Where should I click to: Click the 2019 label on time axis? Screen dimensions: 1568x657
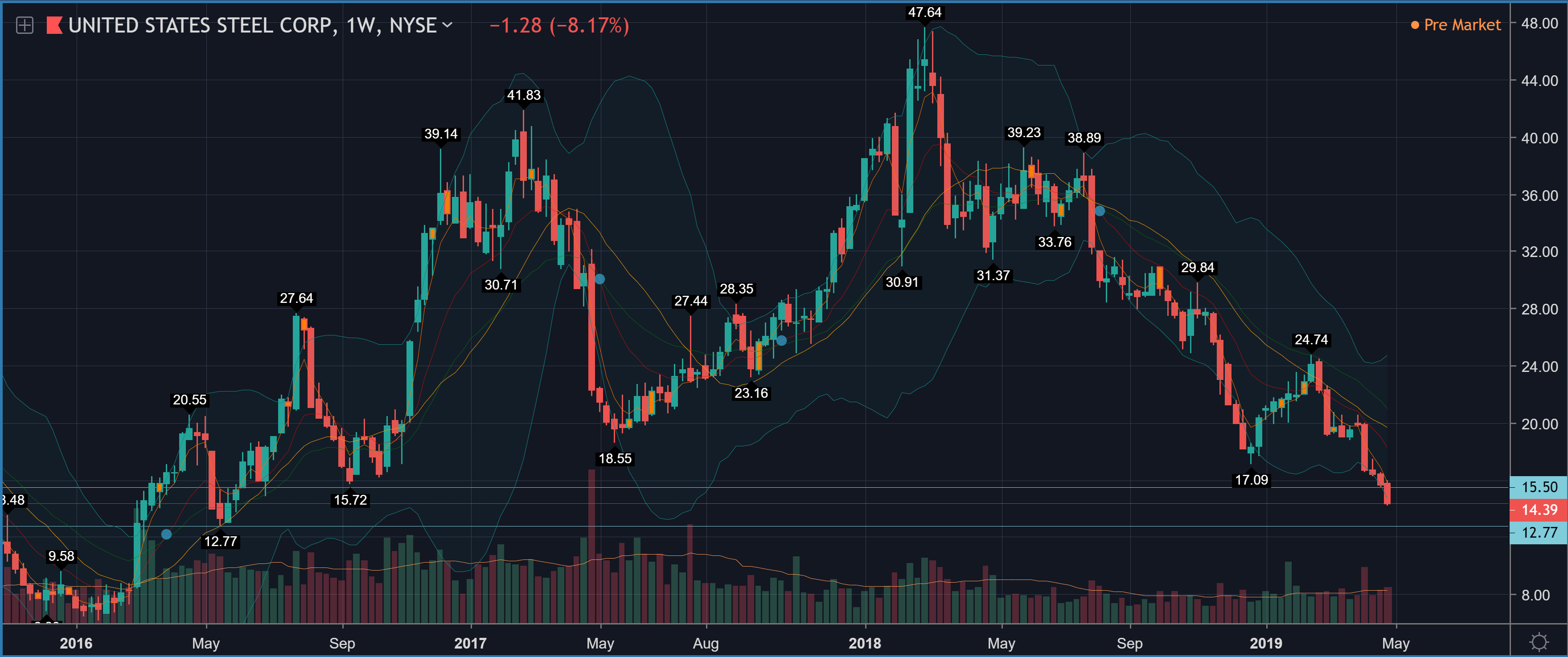(x=1266, y=644)
